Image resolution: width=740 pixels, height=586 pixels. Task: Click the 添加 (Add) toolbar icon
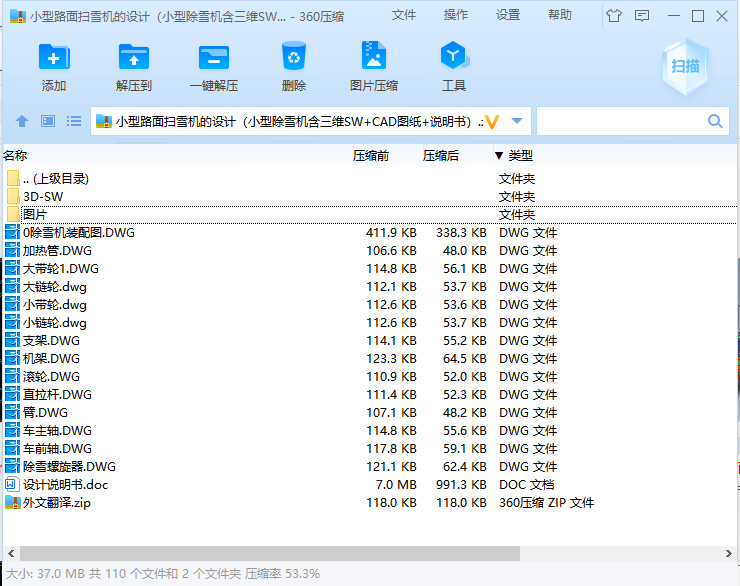click(54, 58)
